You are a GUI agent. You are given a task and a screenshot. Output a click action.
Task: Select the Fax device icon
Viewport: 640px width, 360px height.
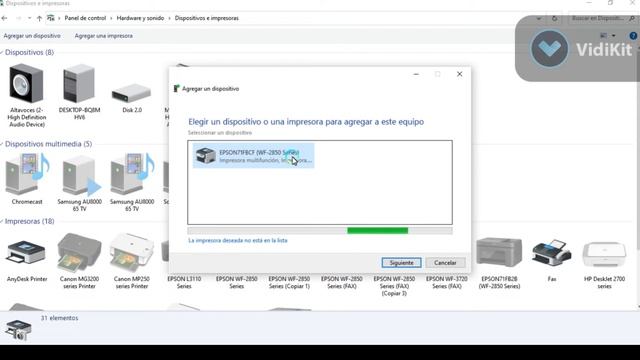coord(551,253)
